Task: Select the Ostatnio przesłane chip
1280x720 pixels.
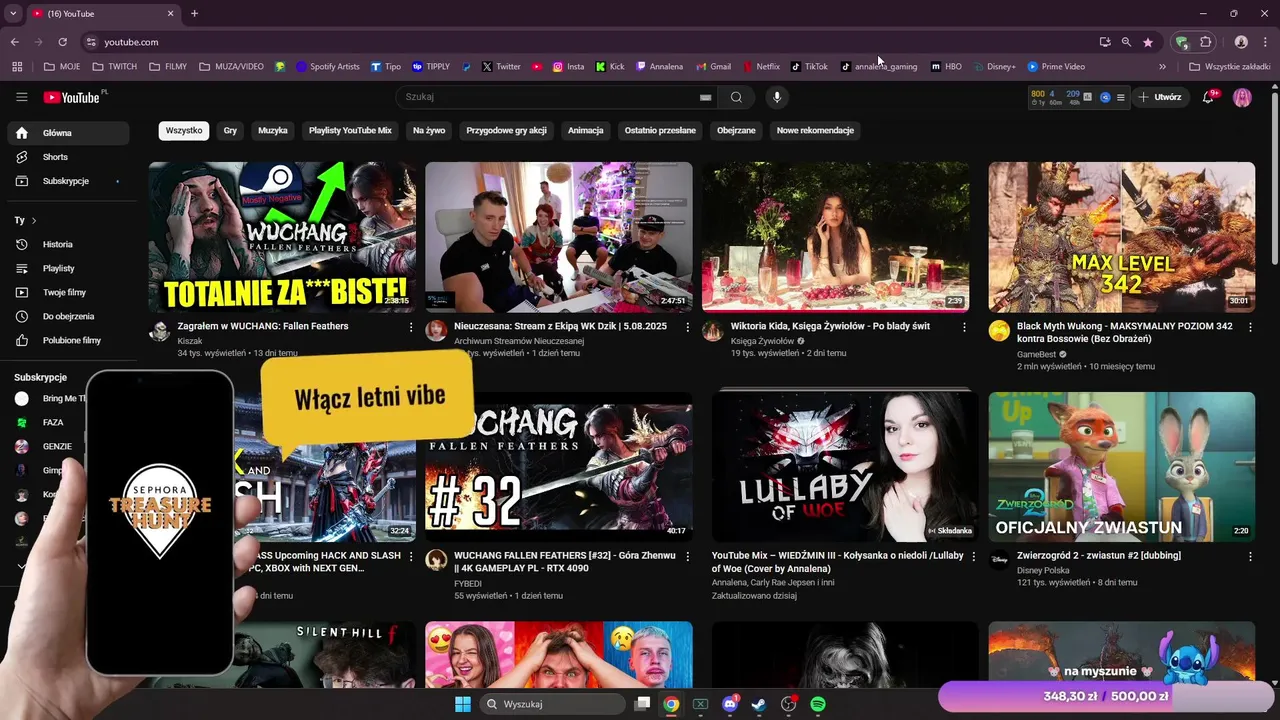Action: tap(660, 130)
